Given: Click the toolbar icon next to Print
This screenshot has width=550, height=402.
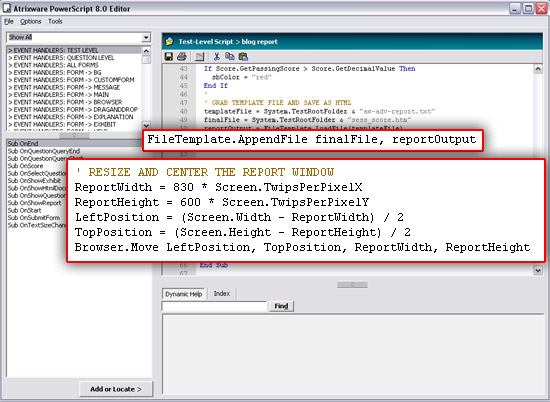Looking at the screenshot, I should point(199,56).
